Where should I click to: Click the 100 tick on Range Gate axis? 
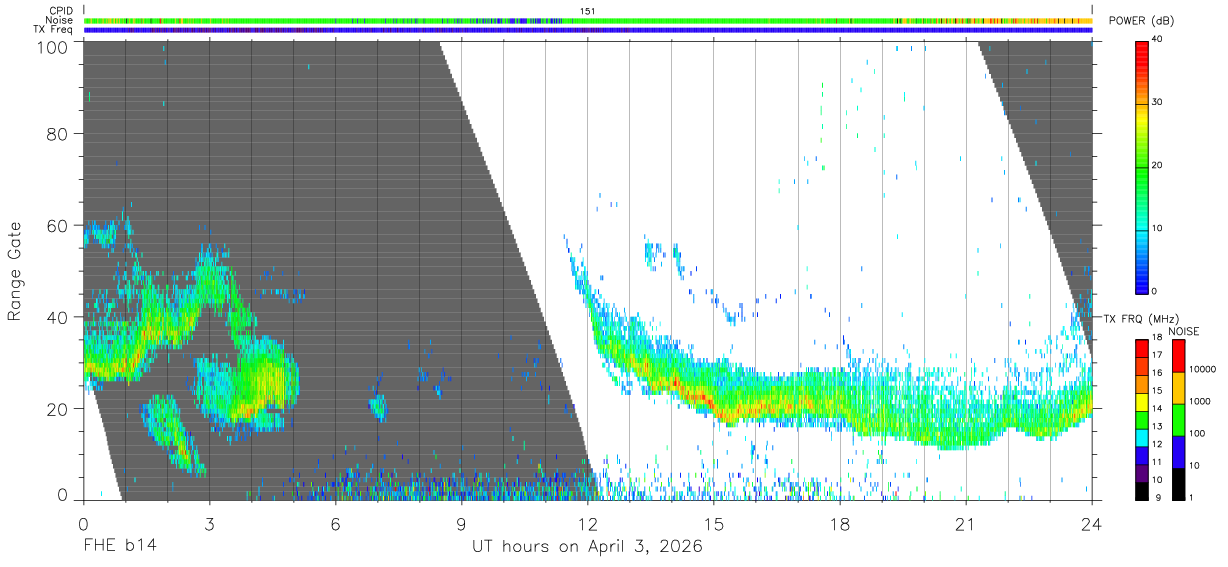[x=54, y=47]
